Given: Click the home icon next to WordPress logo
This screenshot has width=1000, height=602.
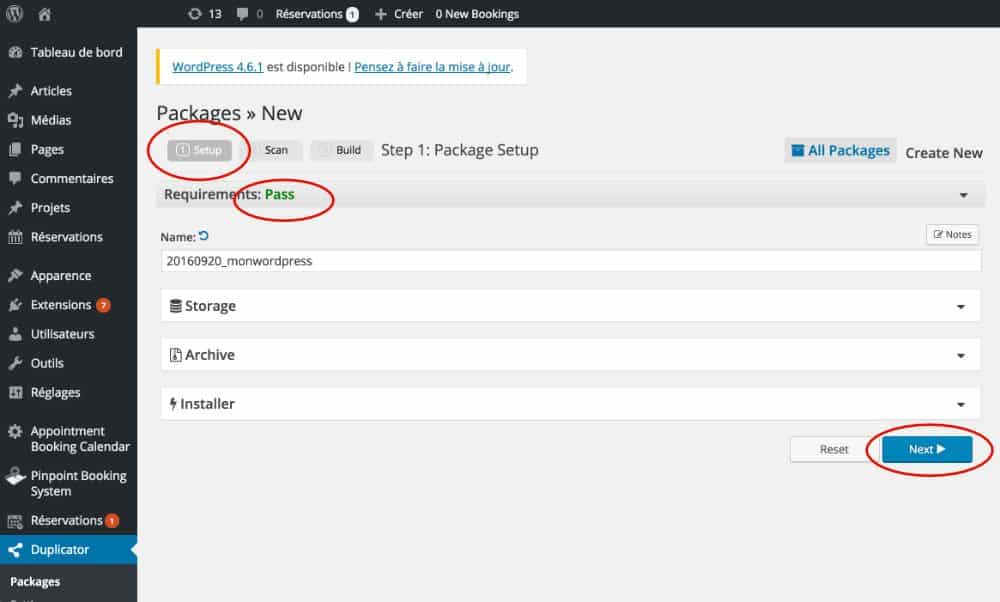Looking at the screenshot, I should (44, 13).
